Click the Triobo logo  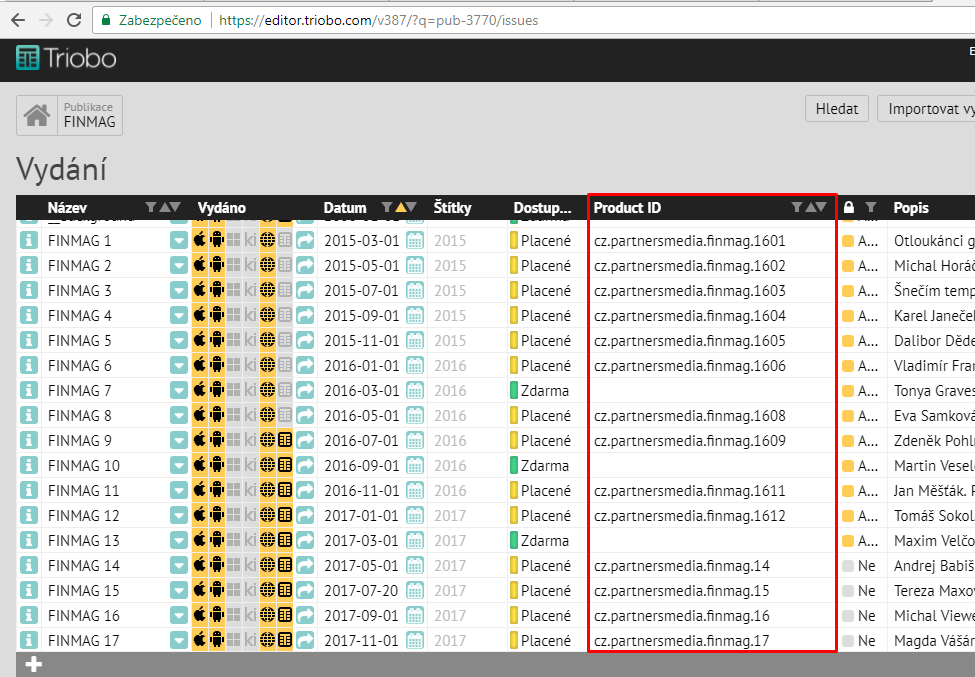coord(66,58)
